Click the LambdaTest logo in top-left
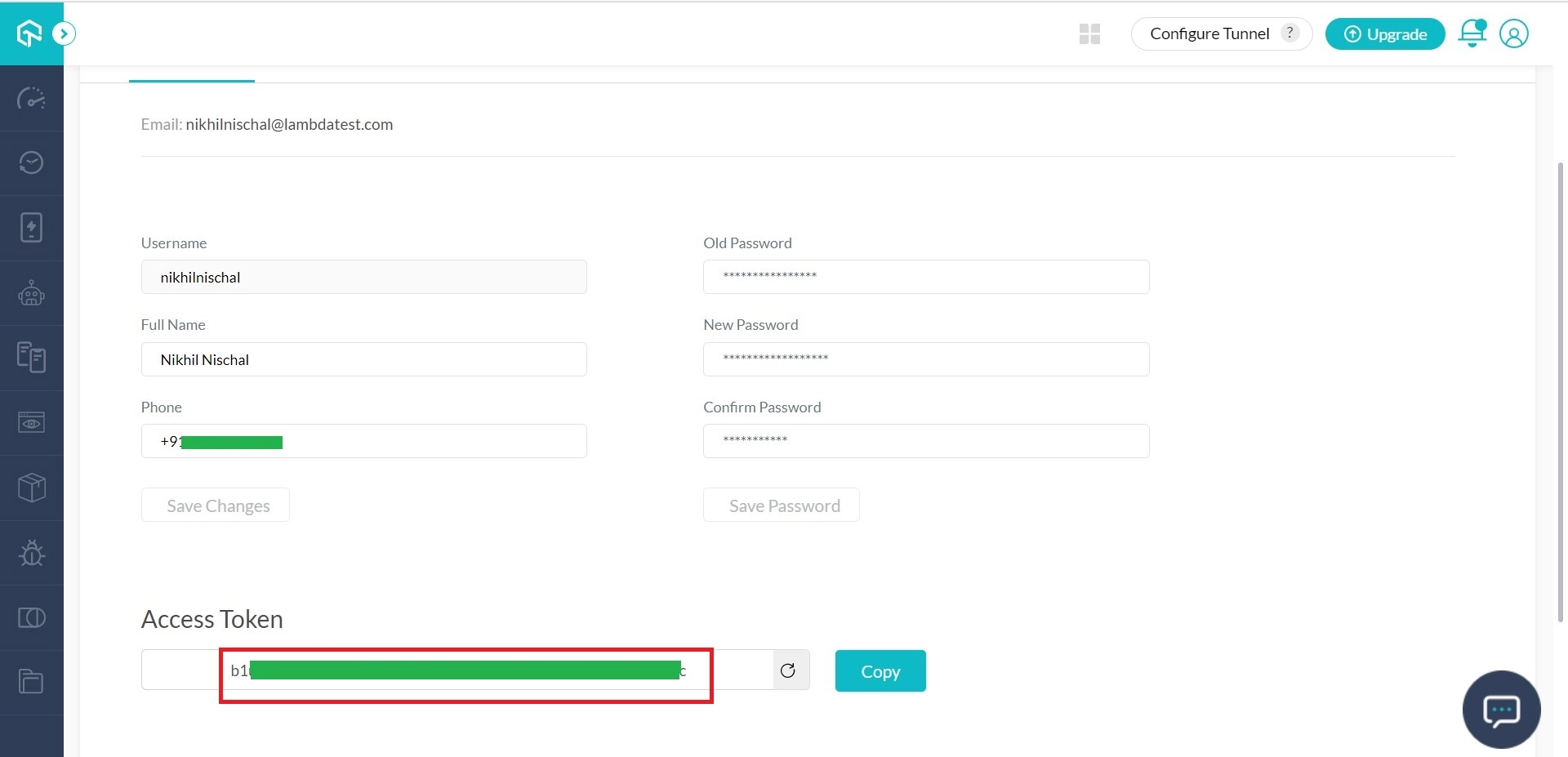Viewport: 1568px width, 757px height. click(x=29, y=33)
